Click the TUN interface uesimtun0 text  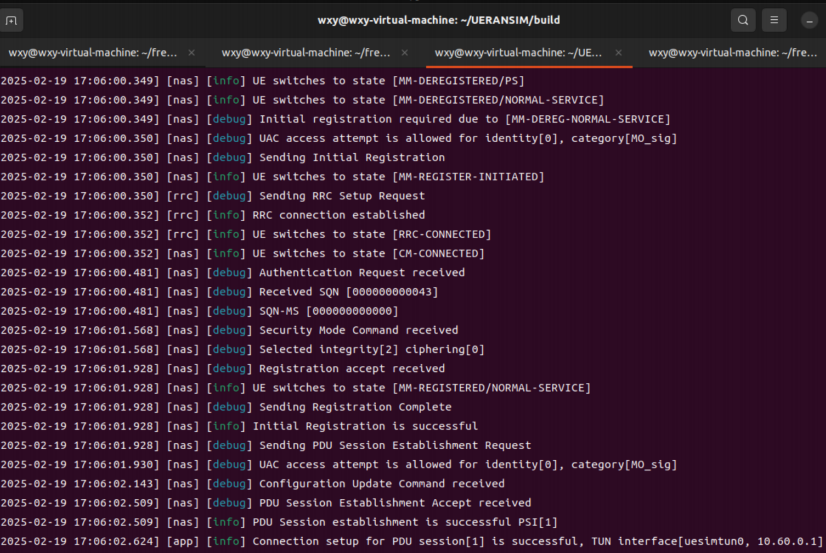point(719,541)
